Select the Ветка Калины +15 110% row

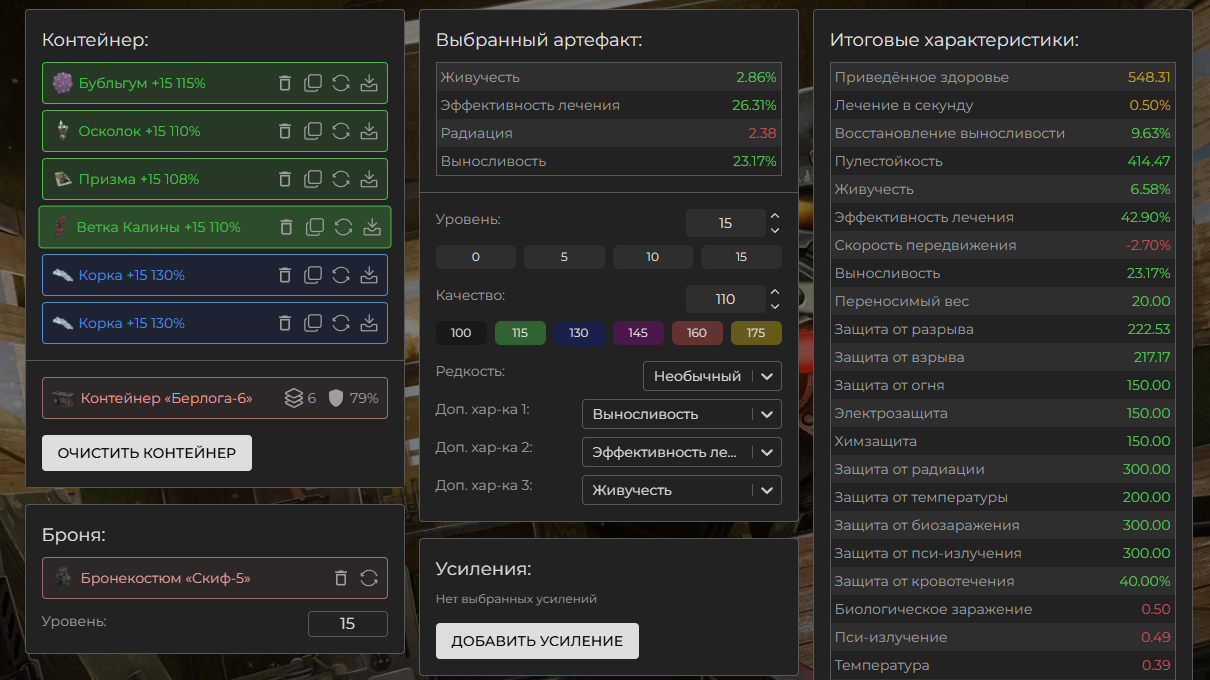point(215,227)
